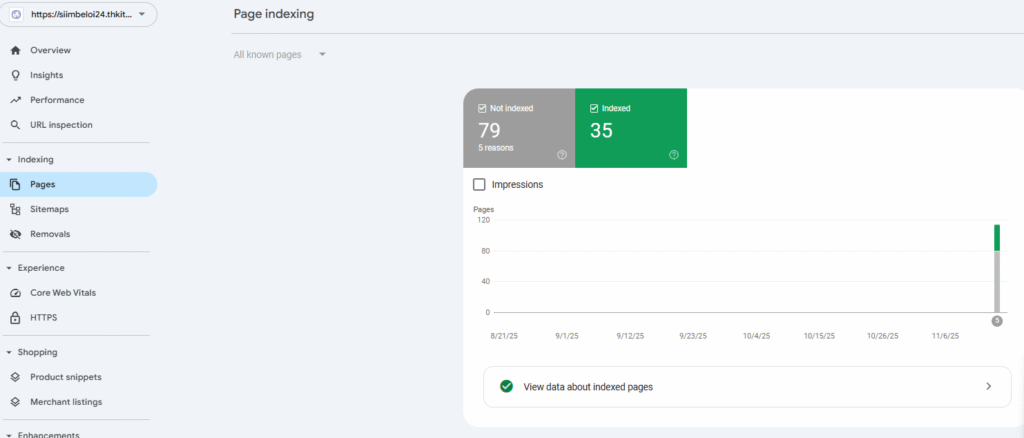Open Insights via the lightbulb icon
The width and height of the screenshot is (1024, 438).
point(15,75)
